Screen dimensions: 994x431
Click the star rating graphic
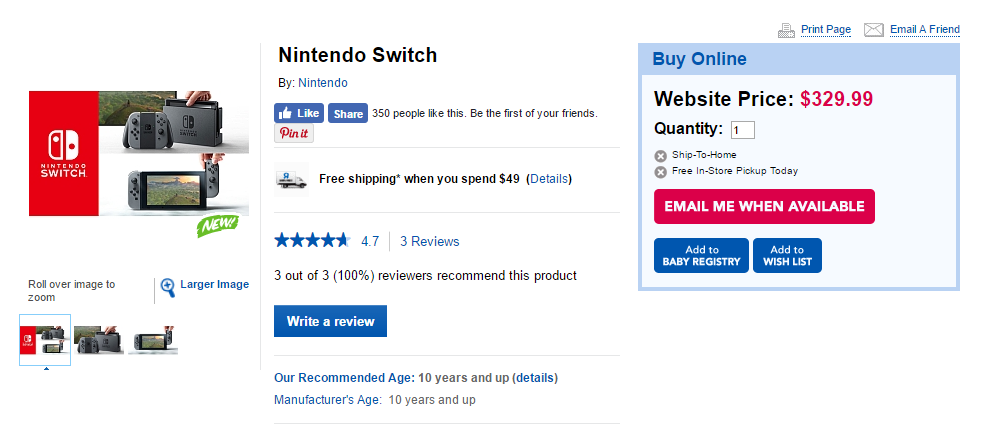(x=312, y=241)
